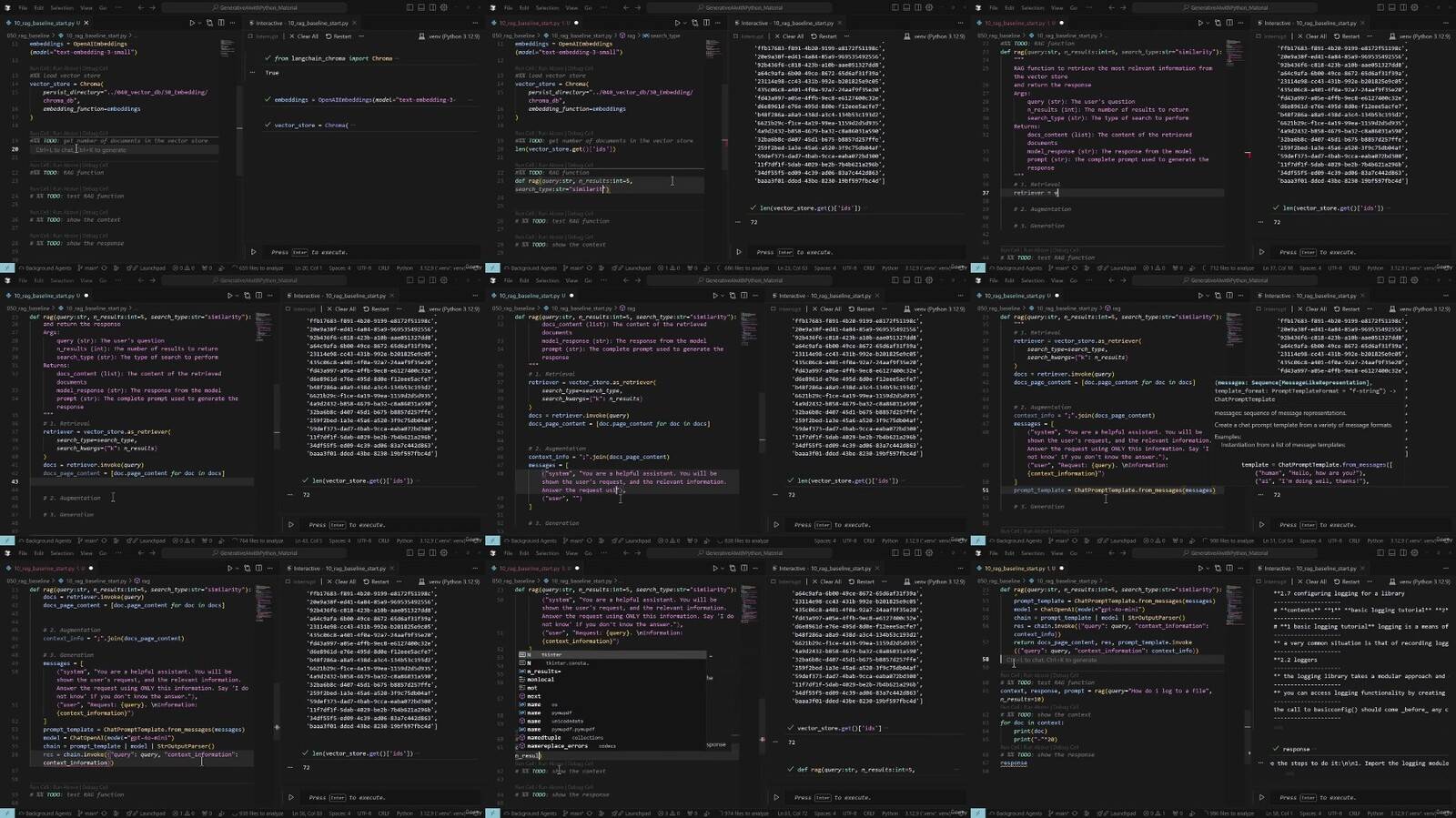The image size is (1456, 818).
Task: Click Clear All in bottom-right window's interactive panel
Action: 1310,581
